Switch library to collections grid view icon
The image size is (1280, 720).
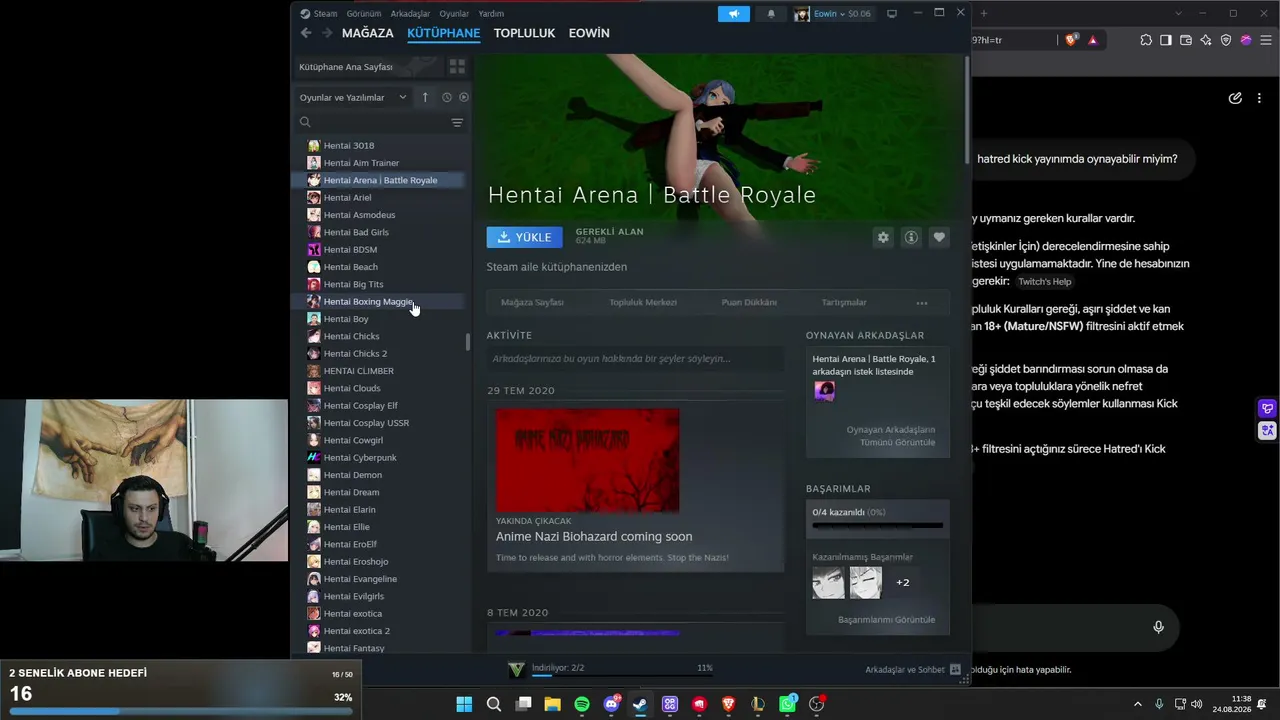pyautogui.click(x=457, y=67)
